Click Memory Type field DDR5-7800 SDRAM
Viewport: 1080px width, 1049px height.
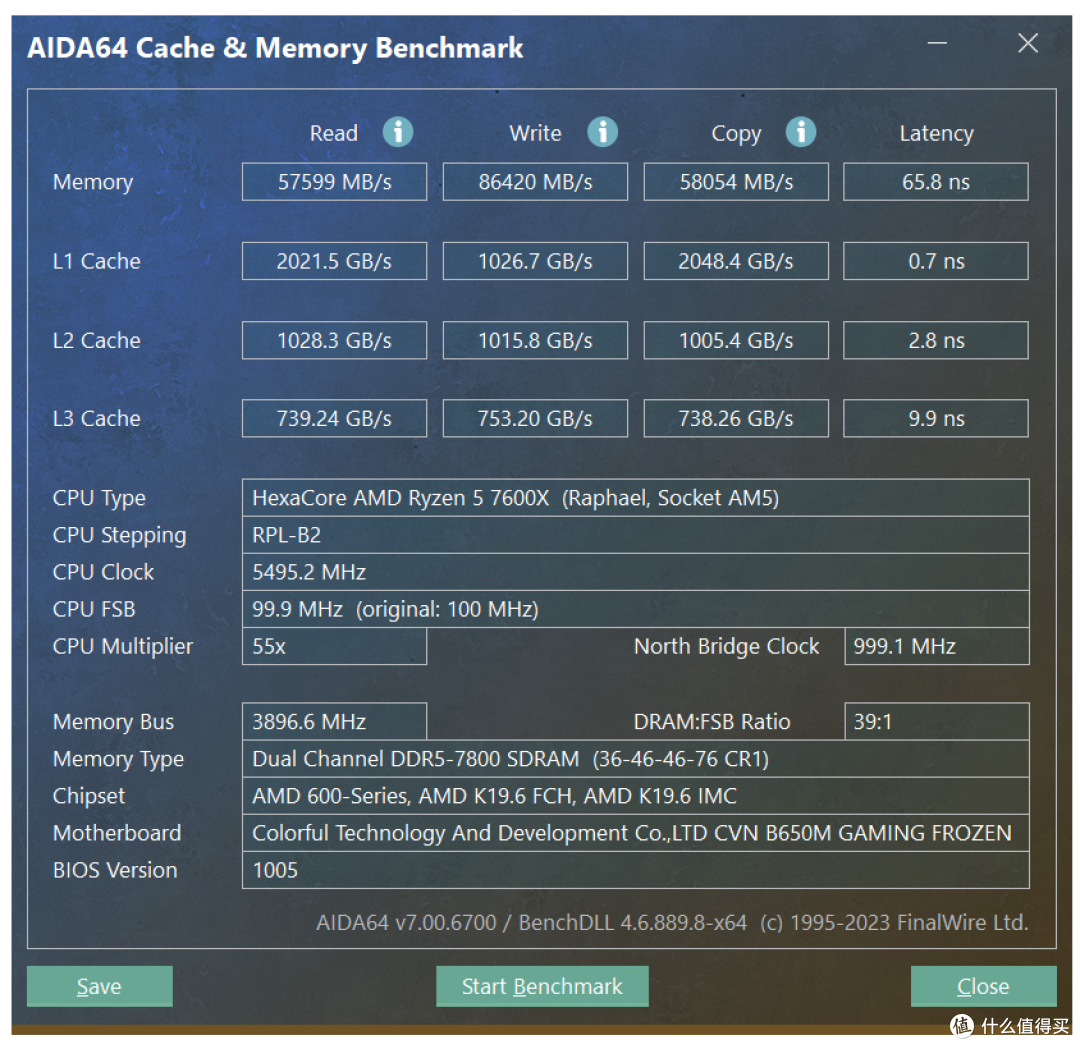point(636,759)
